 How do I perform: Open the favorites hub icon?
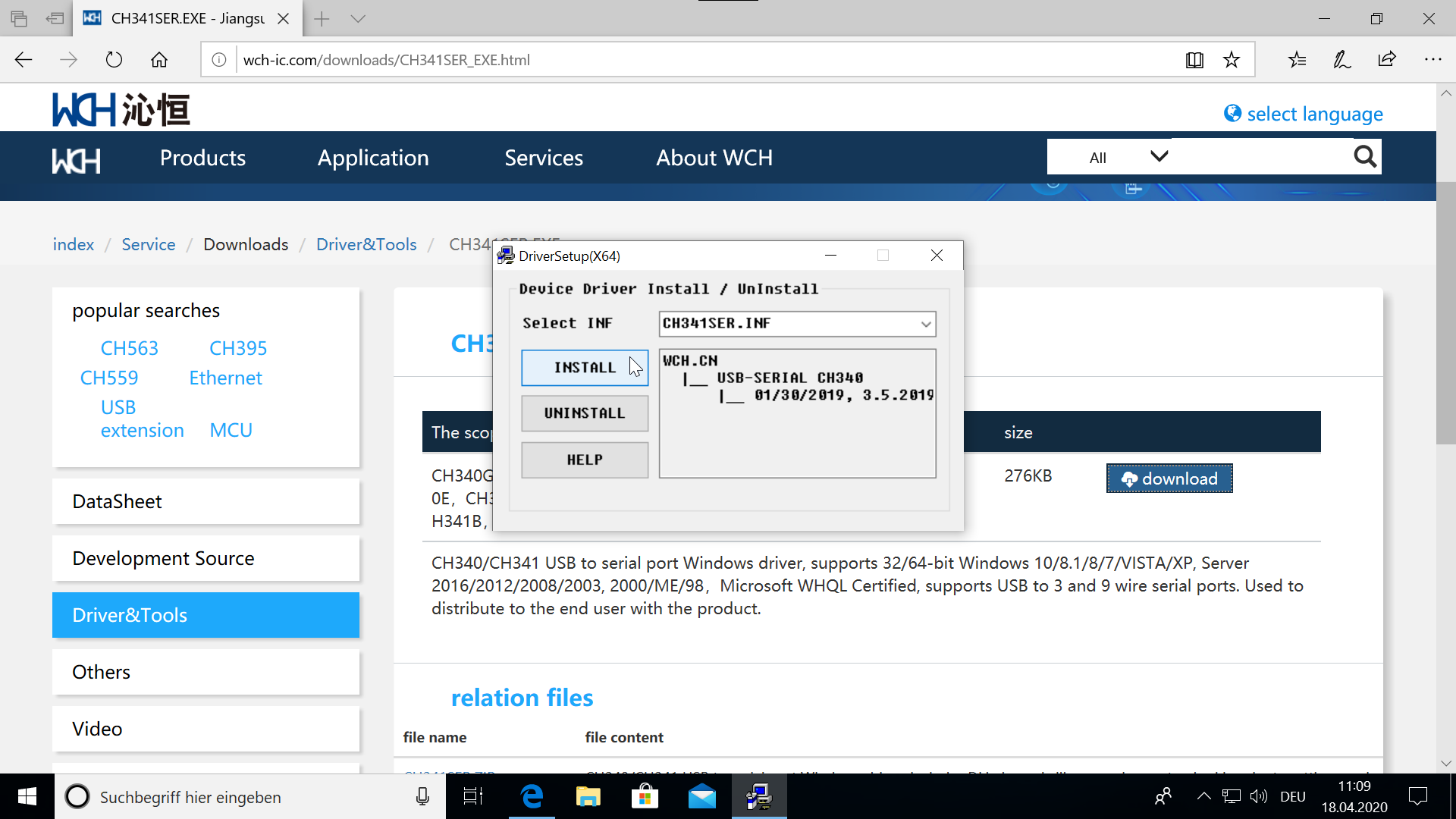1297,60
